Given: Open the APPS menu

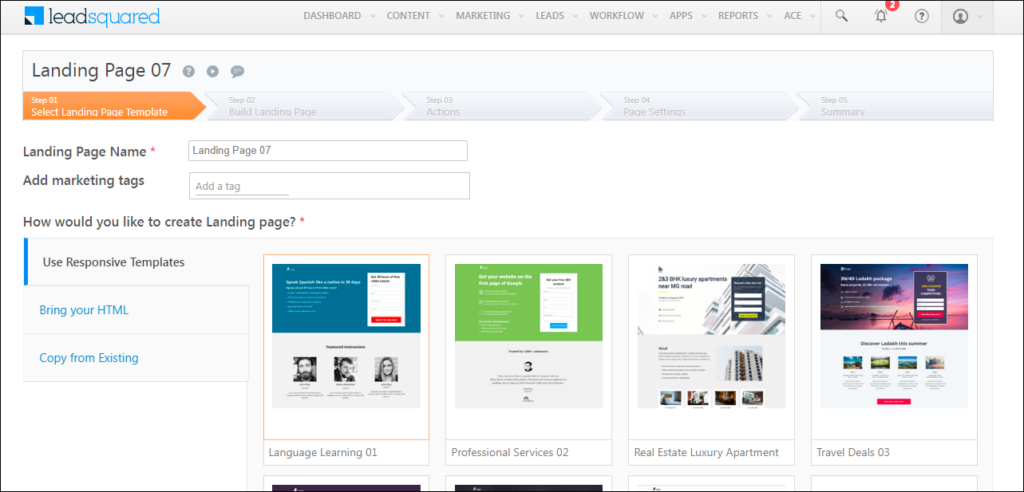Looking at the screenshot, I should coord(681,16).
